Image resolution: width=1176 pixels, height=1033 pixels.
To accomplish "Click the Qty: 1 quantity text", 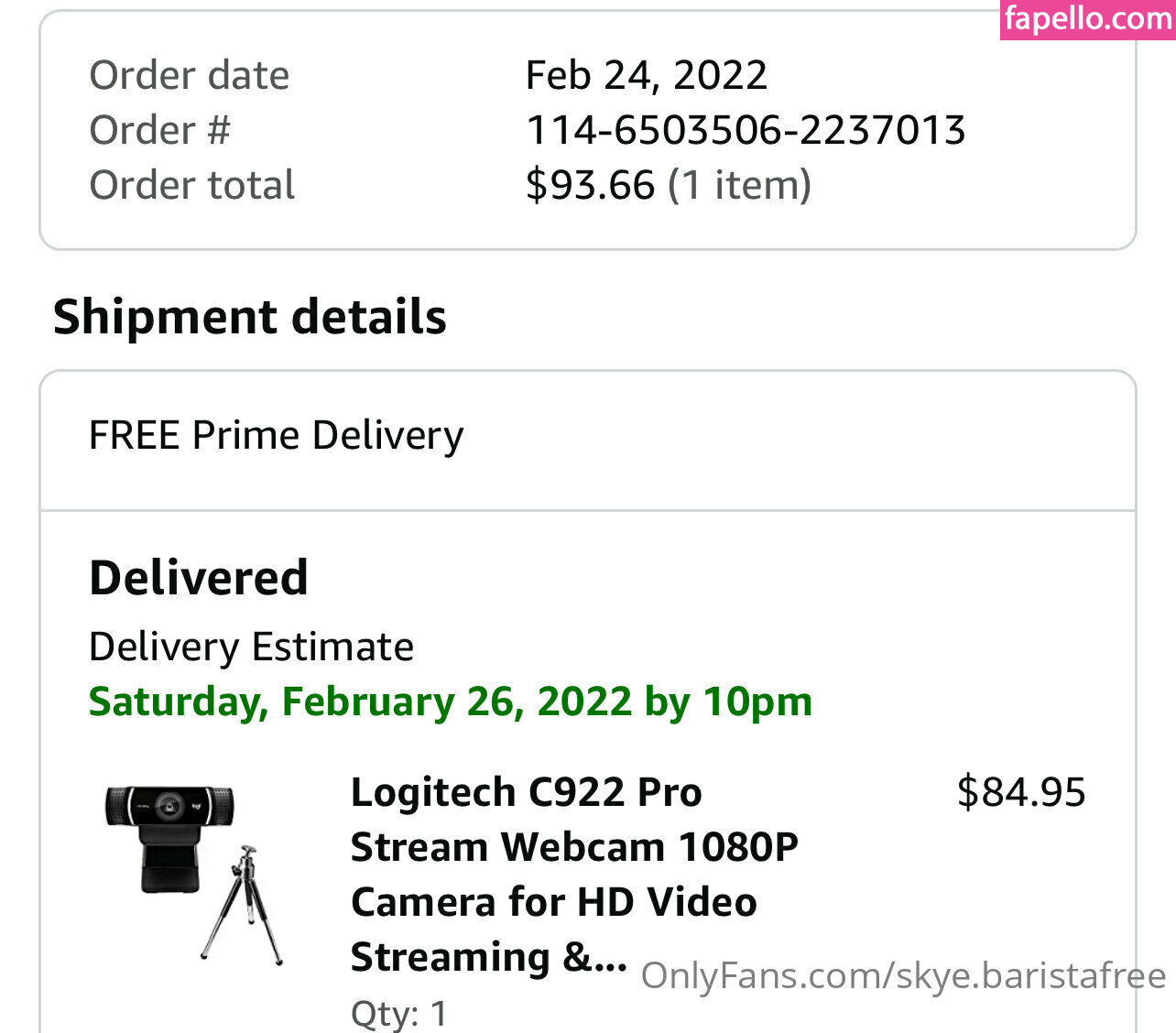I will click(x=399, y=1013).
